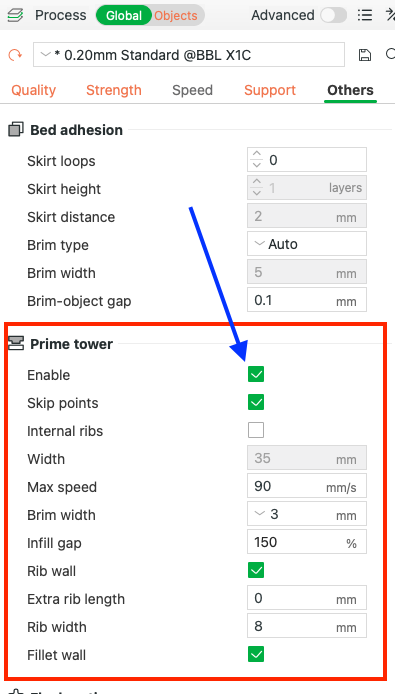Disable the prime tower Enable checkbox
The height and width of the screenshot is (694, 395).
pos(256,374)
